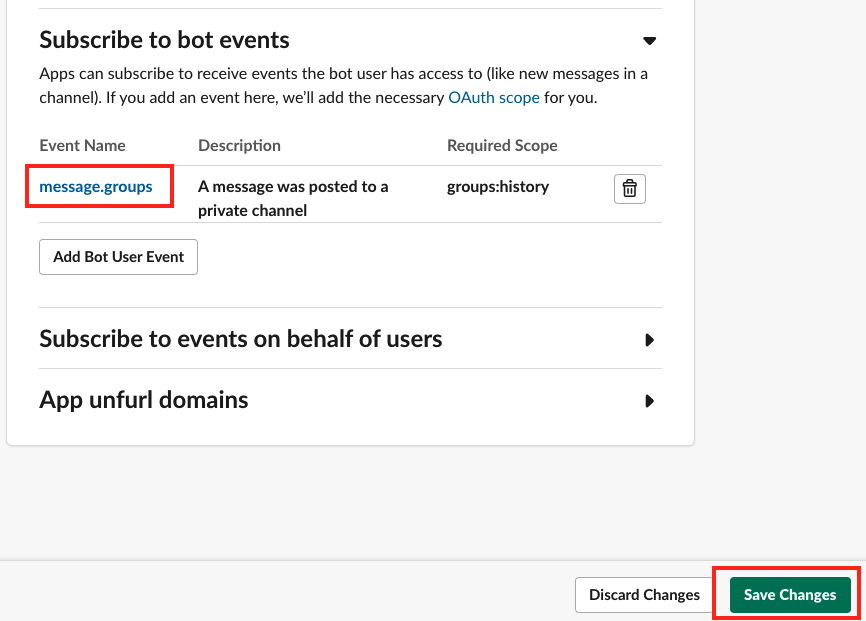Click Subscribe to events on behalf of users title
The height and width of the screenshot is (621, 866).
pos(240,339)
